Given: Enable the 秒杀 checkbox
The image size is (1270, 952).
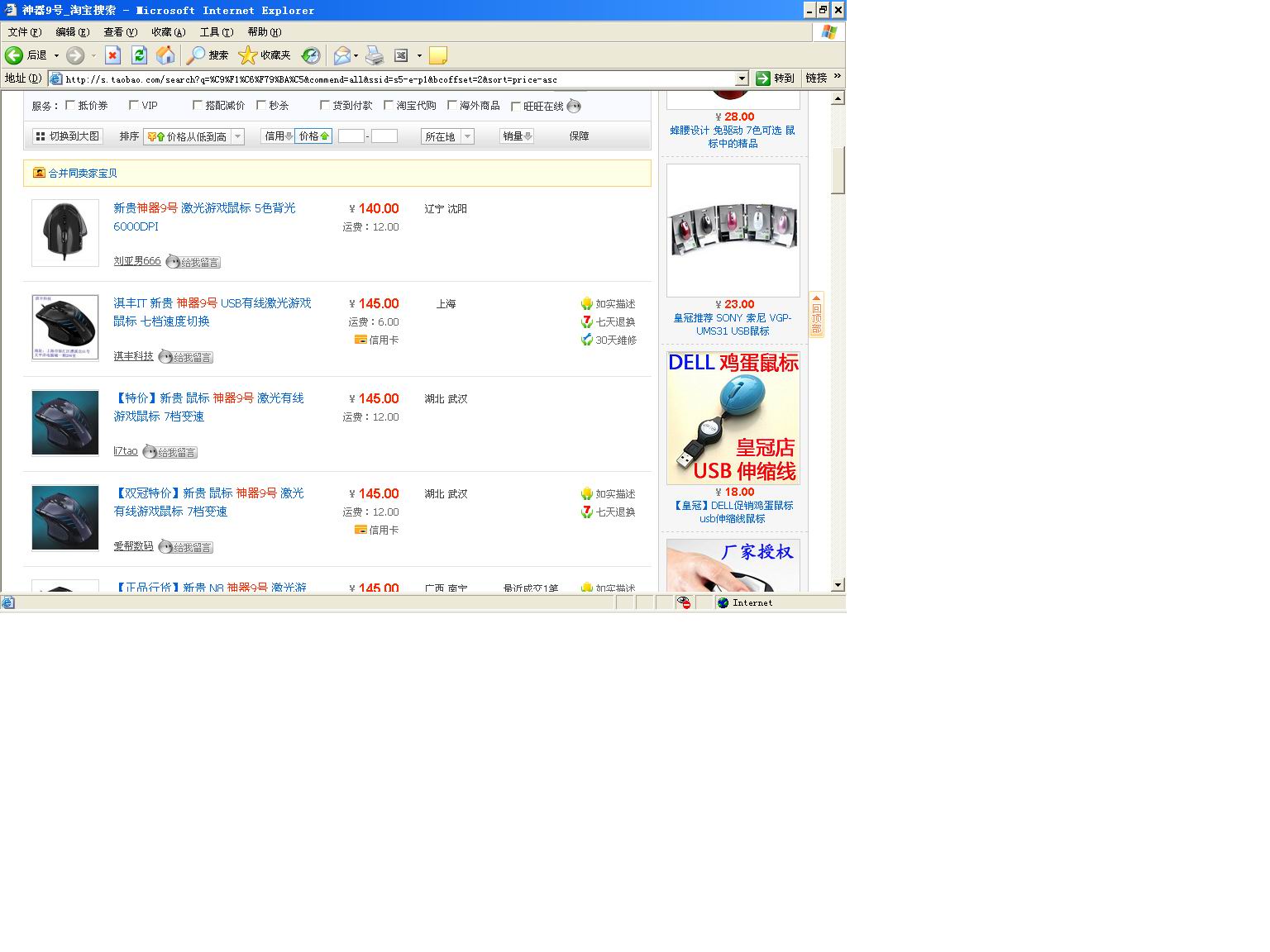Looking at the screenshot, I should coord(261,105).
